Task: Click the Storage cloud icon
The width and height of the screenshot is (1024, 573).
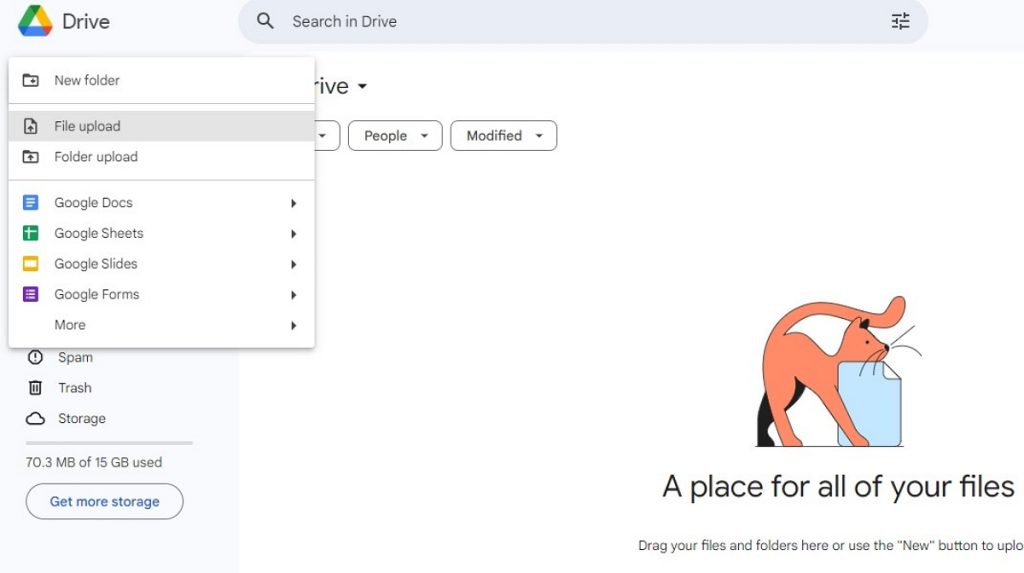Action: tap(35, 419)
